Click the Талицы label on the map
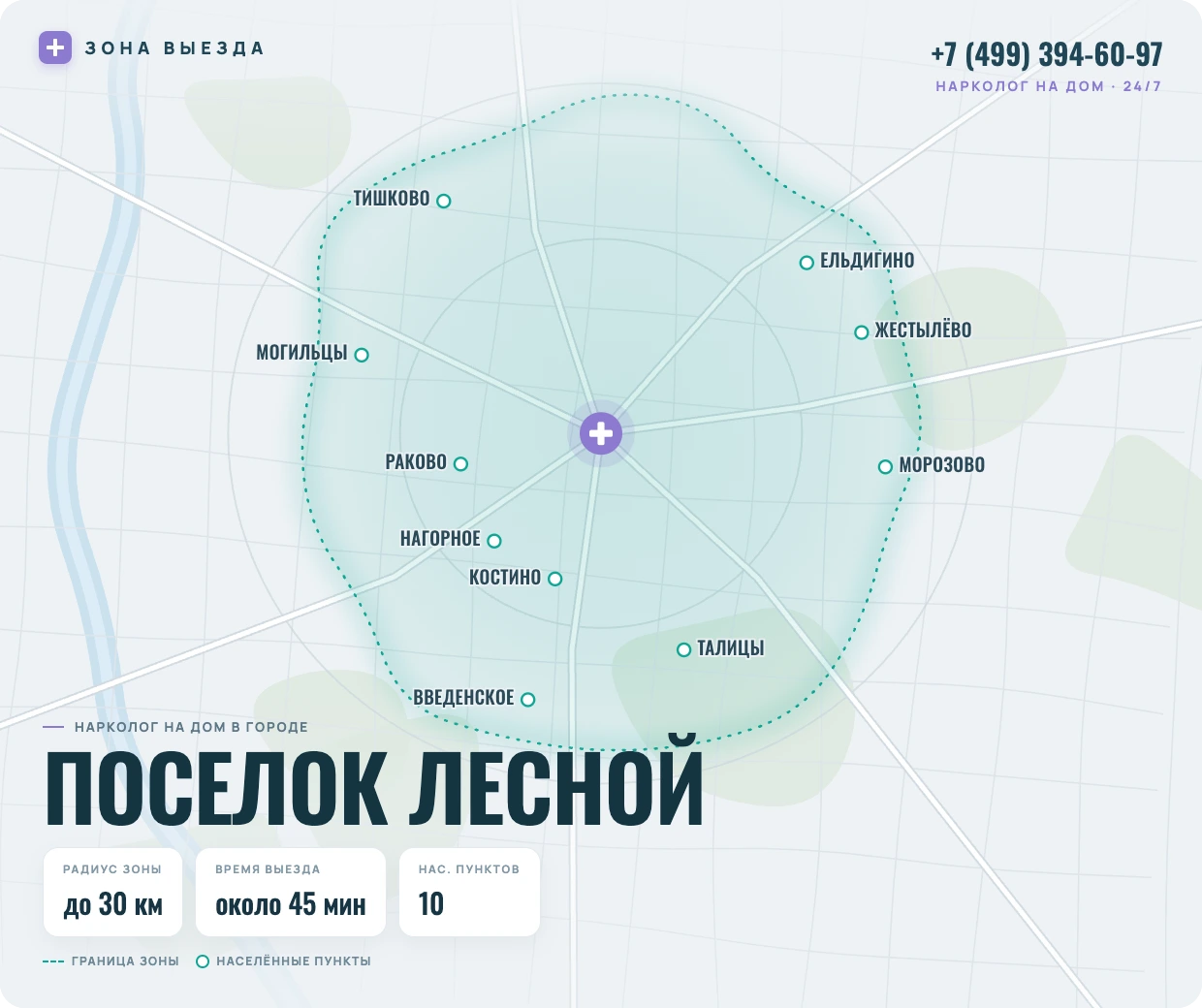This screenshot has height=1008, width=1202. (x=731, y=648)
